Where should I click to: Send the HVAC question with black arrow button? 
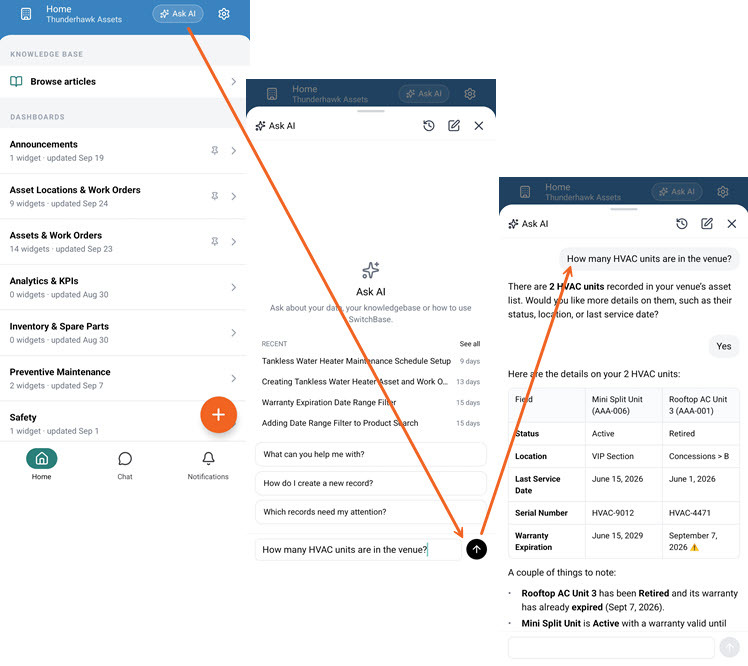click(x=476, y=549)
